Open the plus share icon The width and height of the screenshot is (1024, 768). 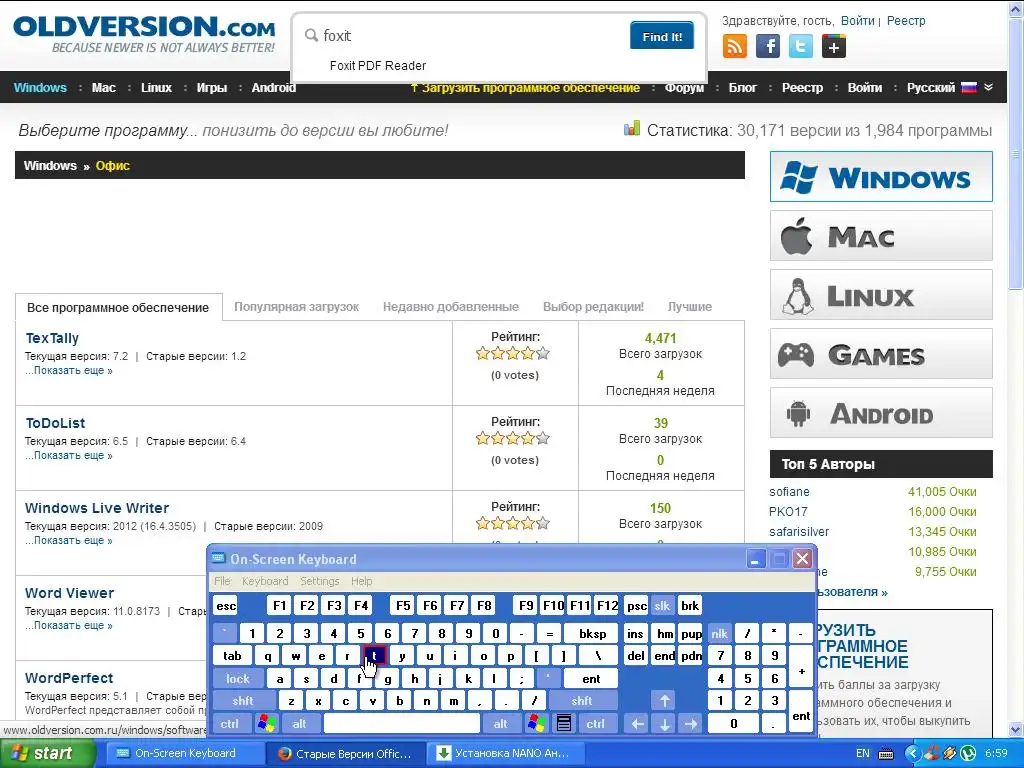(x=833, y=46)
